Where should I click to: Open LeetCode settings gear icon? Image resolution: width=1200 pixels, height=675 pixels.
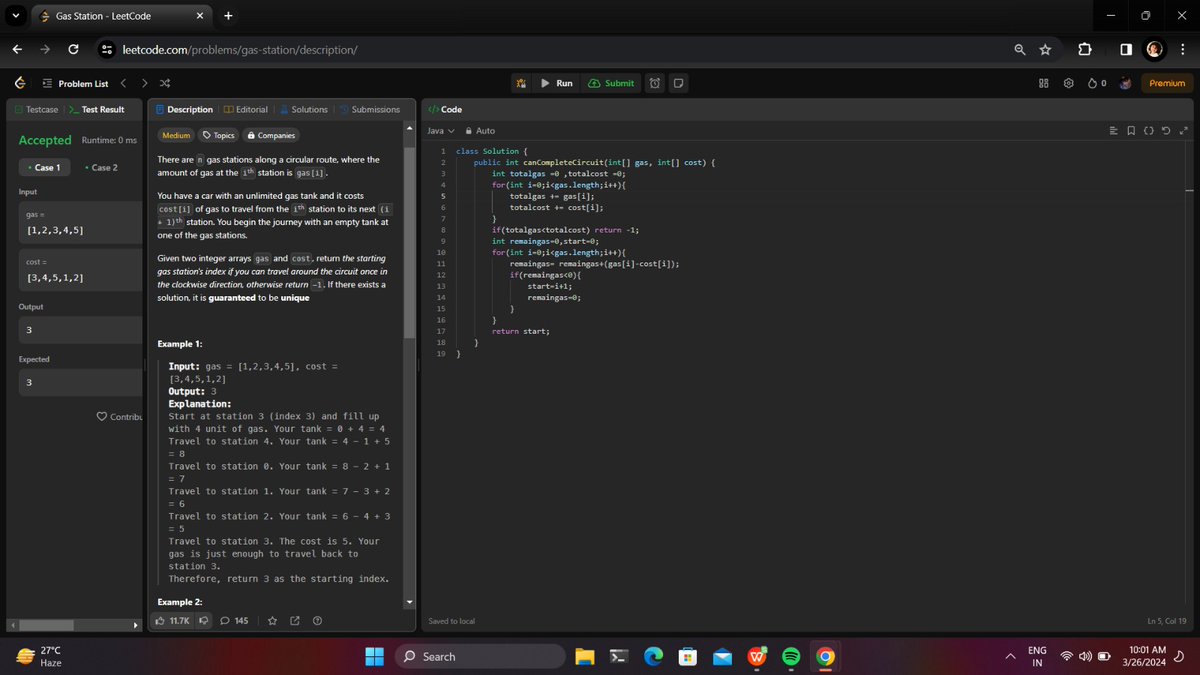click(1067, 83)
